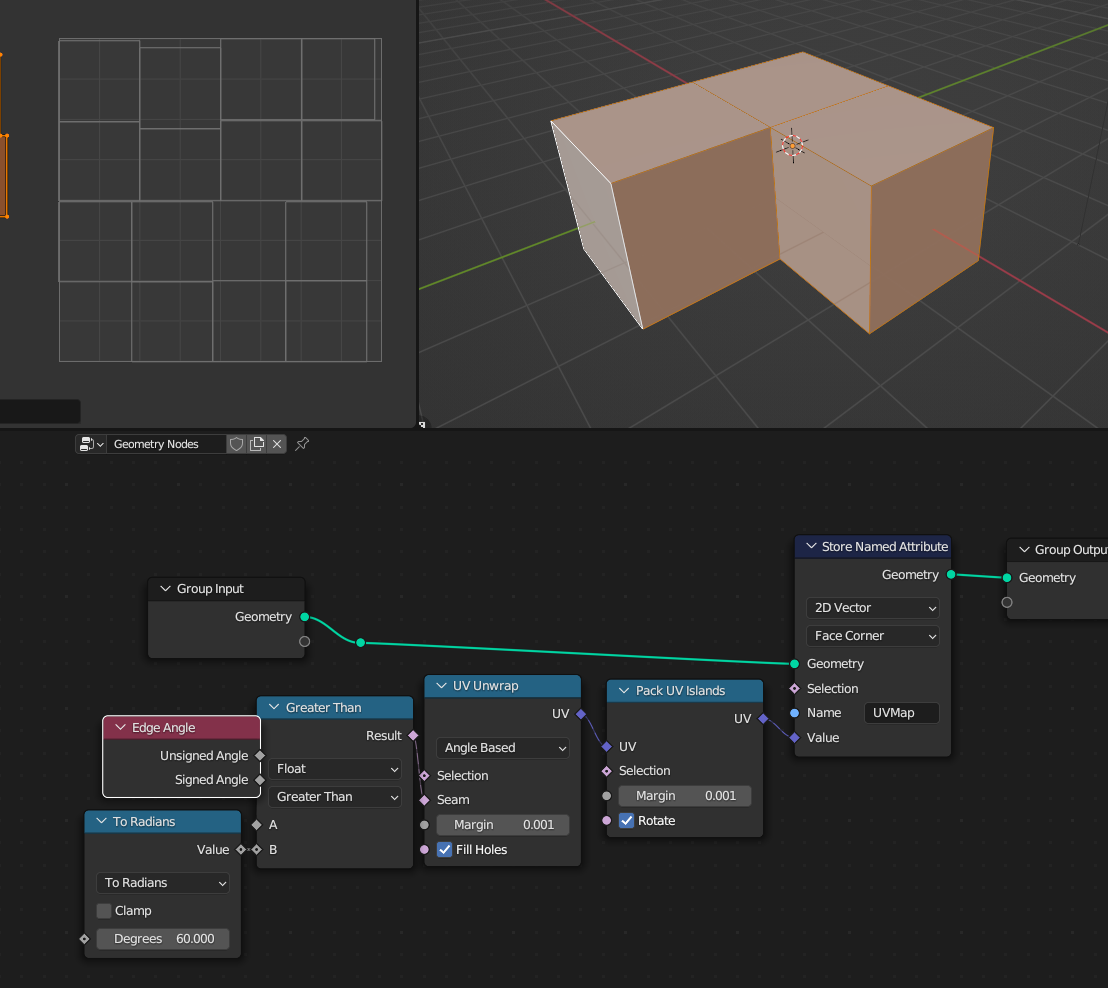
Task: Click the Pack UV Islands Selection socket
Action: click(606, 771)
